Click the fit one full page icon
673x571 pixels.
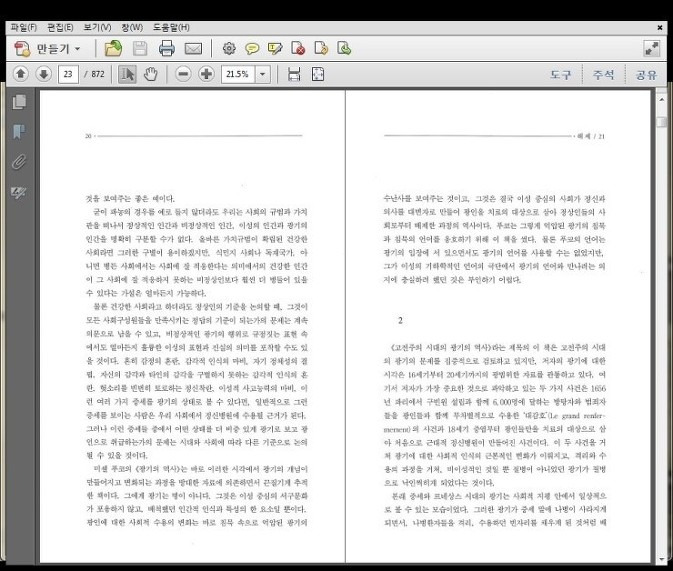click(318, 74)
